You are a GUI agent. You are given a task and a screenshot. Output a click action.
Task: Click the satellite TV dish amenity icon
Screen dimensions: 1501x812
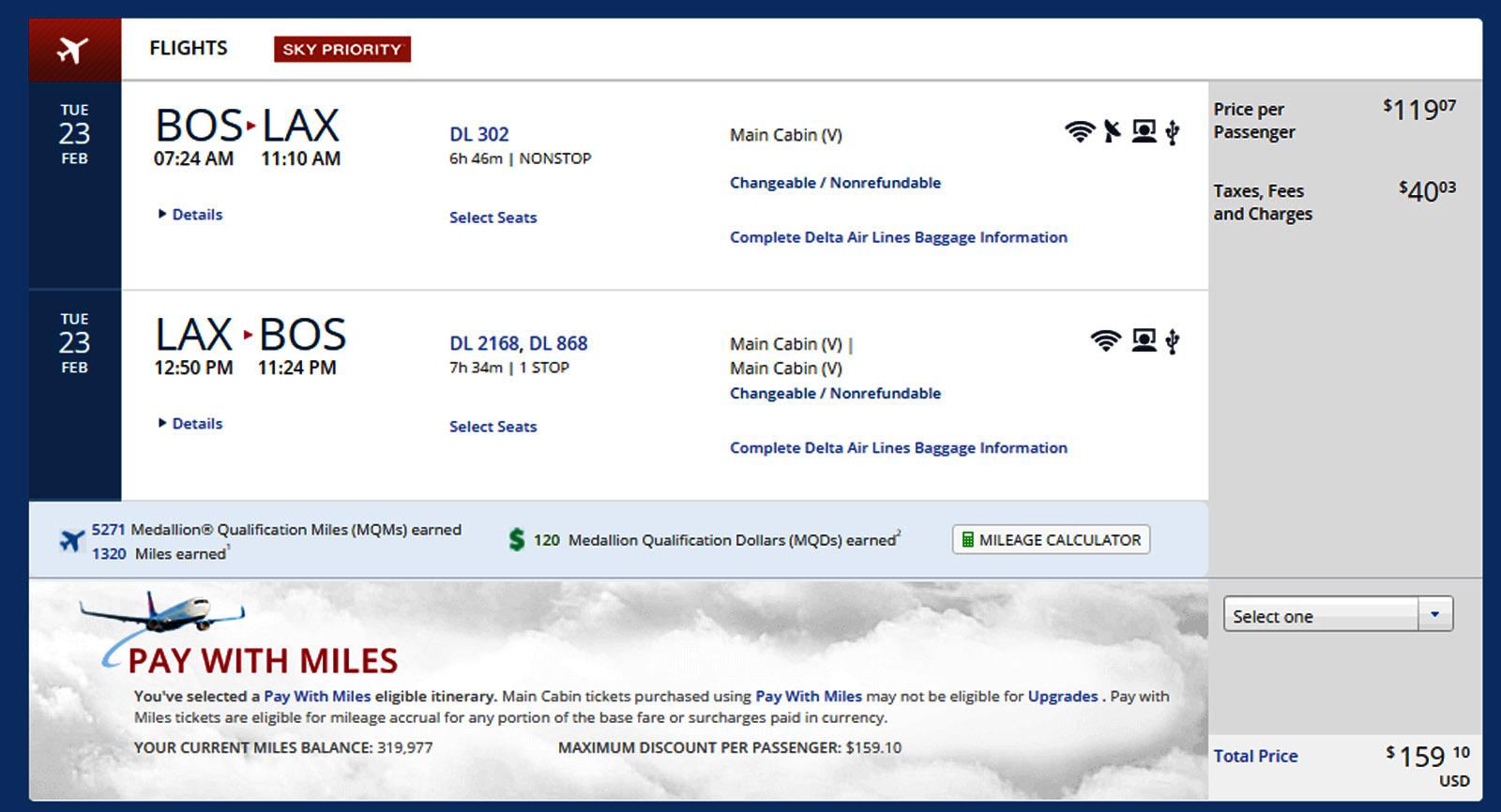point(1112,131)
